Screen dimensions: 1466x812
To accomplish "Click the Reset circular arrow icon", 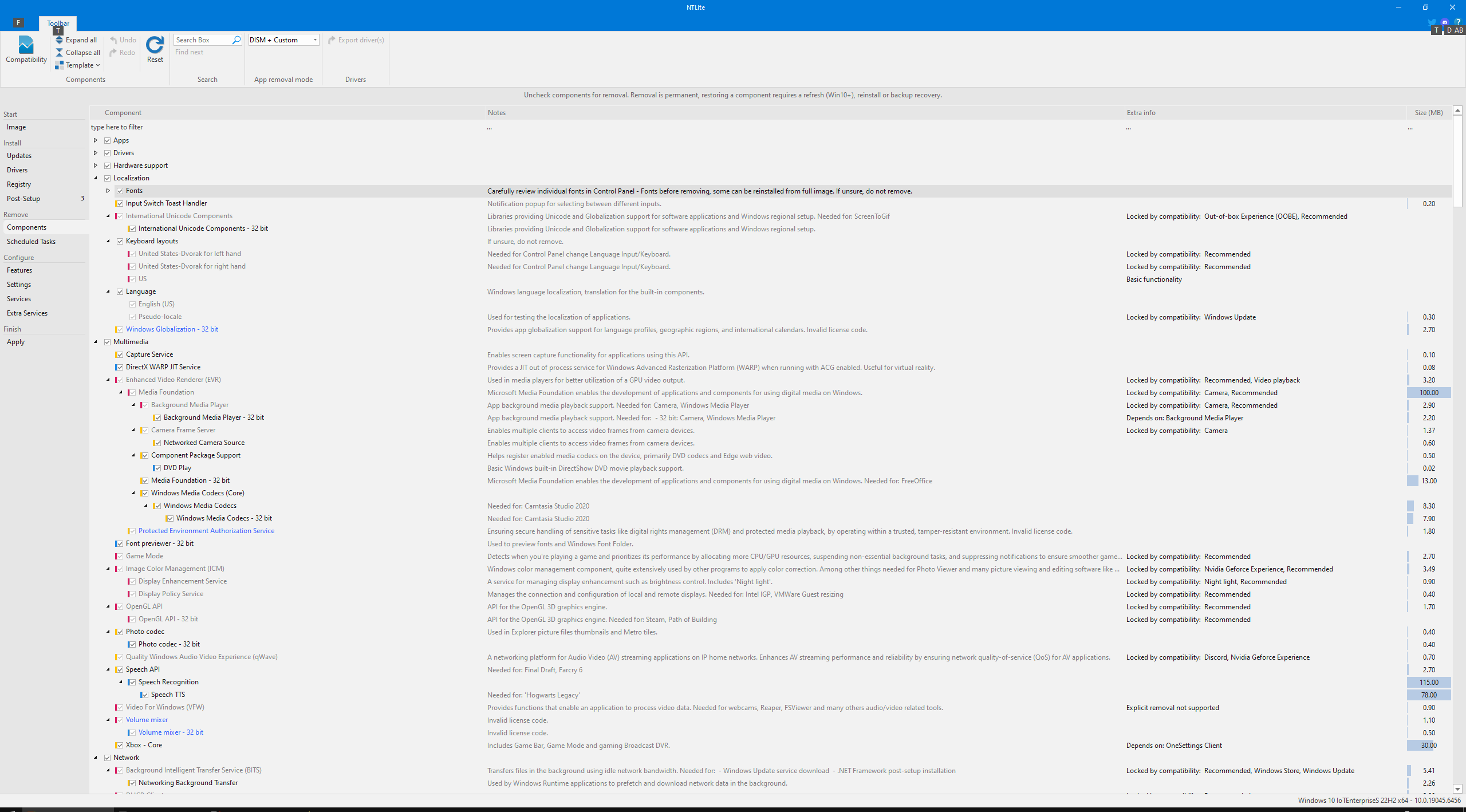I will coord(155,45).
